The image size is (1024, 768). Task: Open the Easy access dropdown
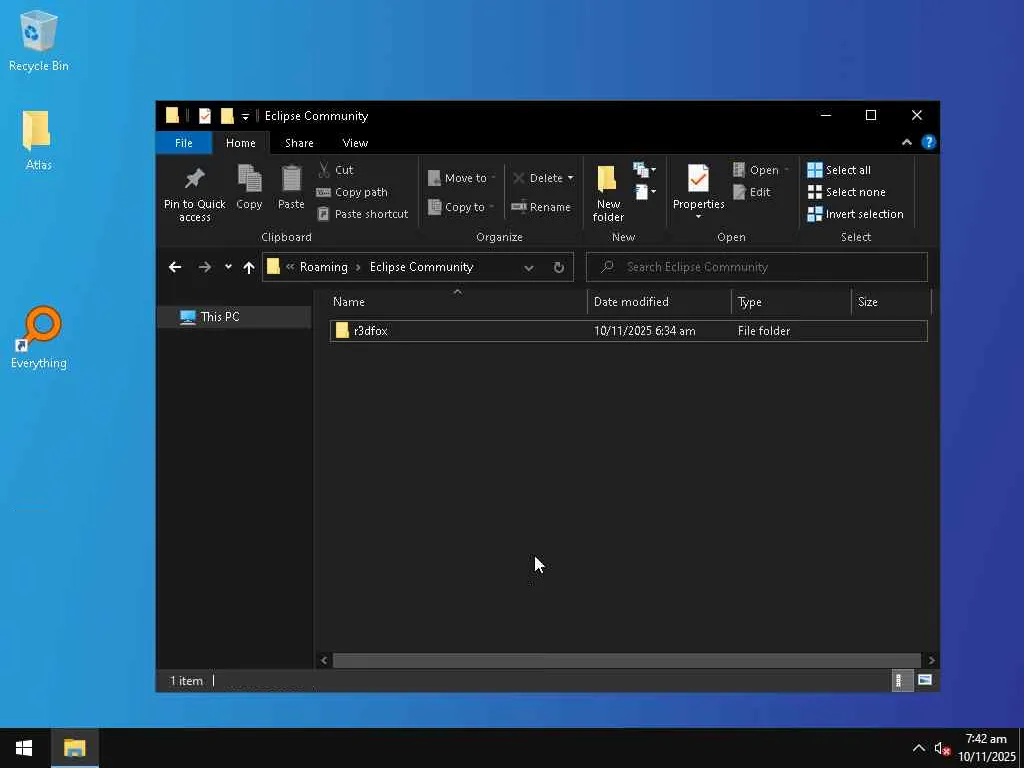click(645, 191)
